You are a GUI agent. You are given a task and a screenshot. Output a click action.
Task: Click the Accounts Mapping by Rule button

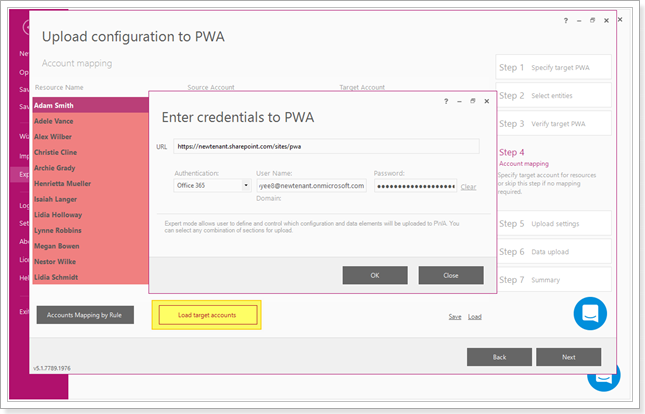85,315
